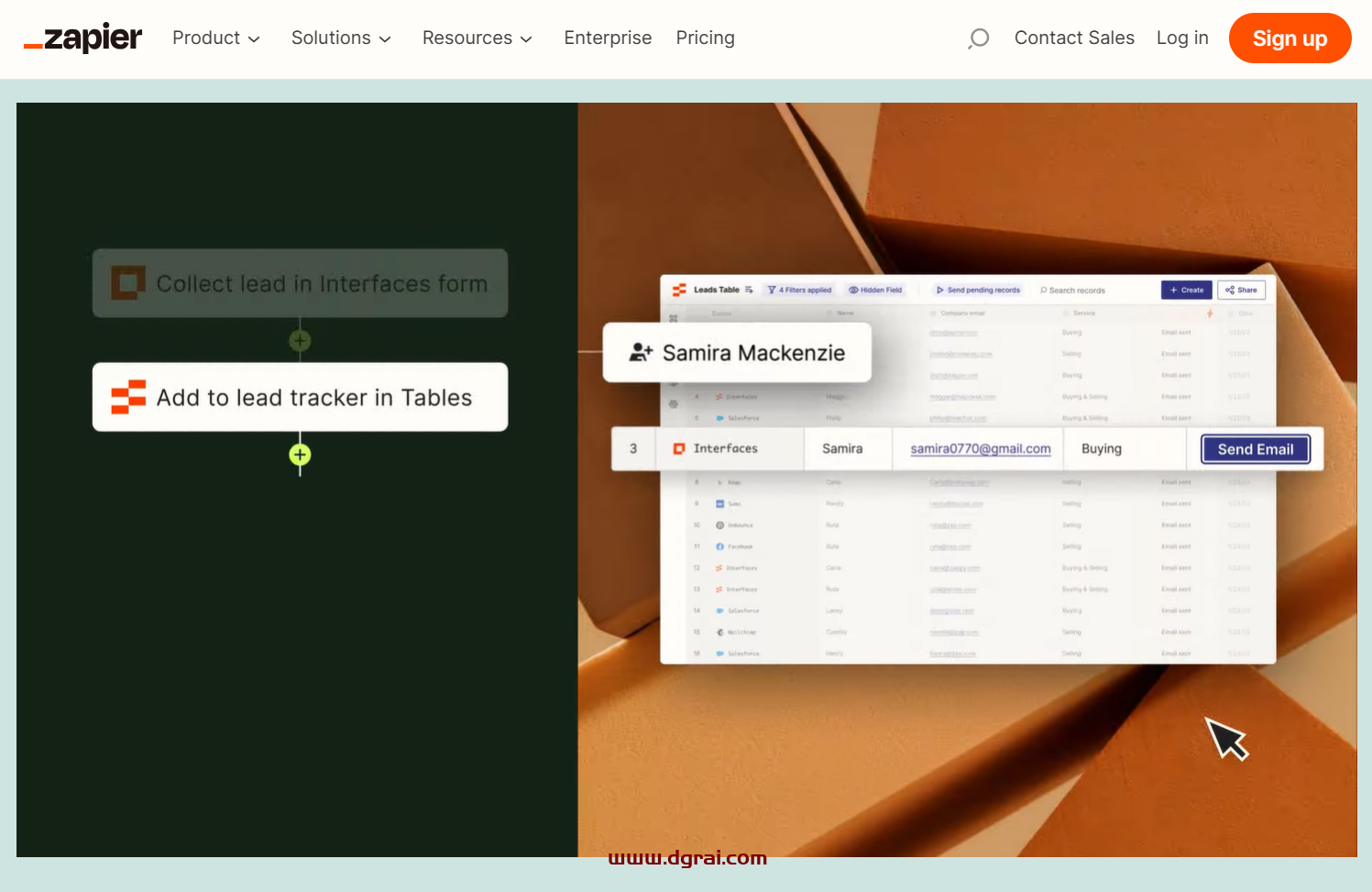The width and height of the screenshot is (1372, 892).
Task: Click the Samira name cell
Action: click(x=848, y=448)
